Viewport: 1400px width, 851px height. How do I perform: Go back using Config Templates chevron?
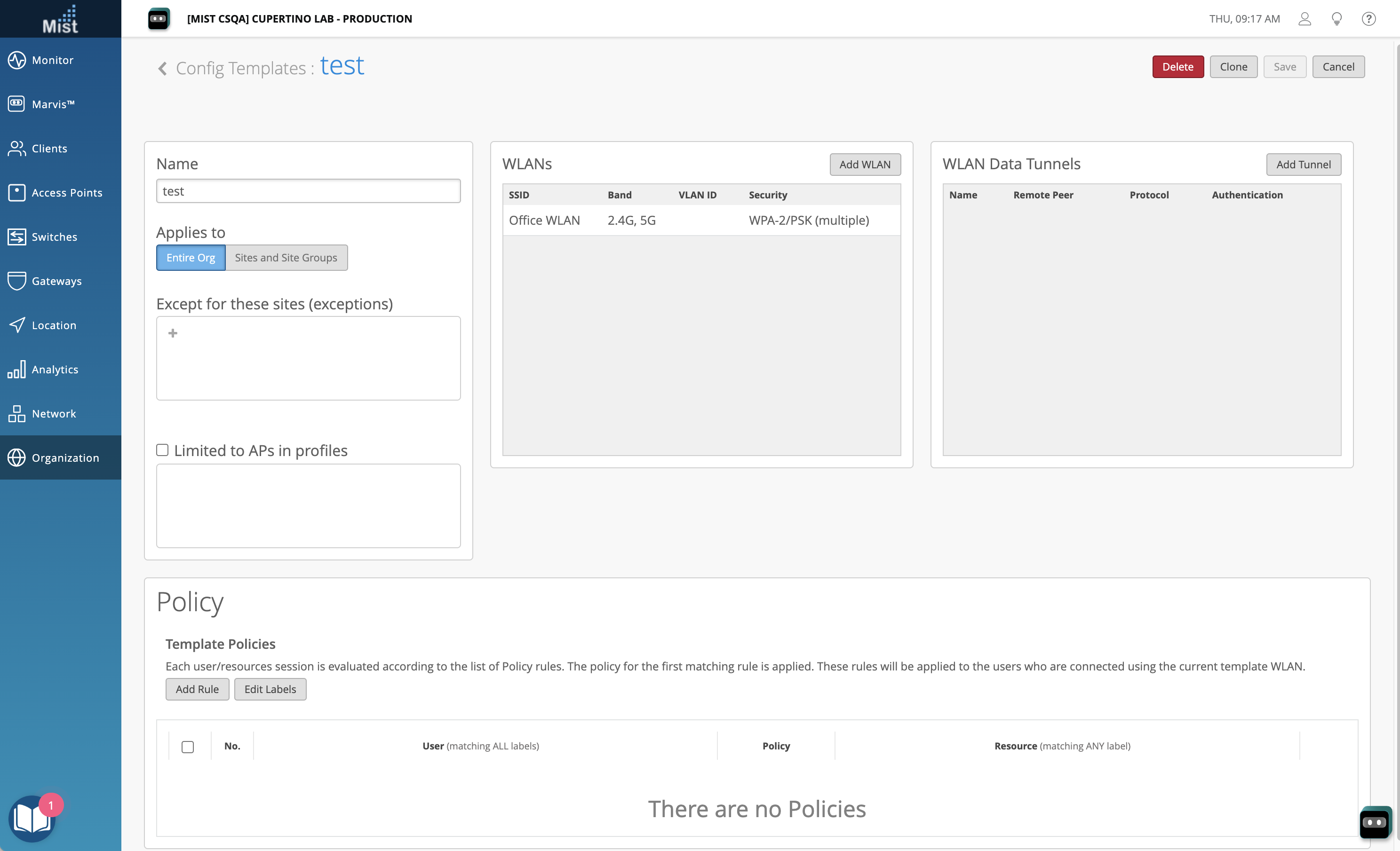click(162, 69)
